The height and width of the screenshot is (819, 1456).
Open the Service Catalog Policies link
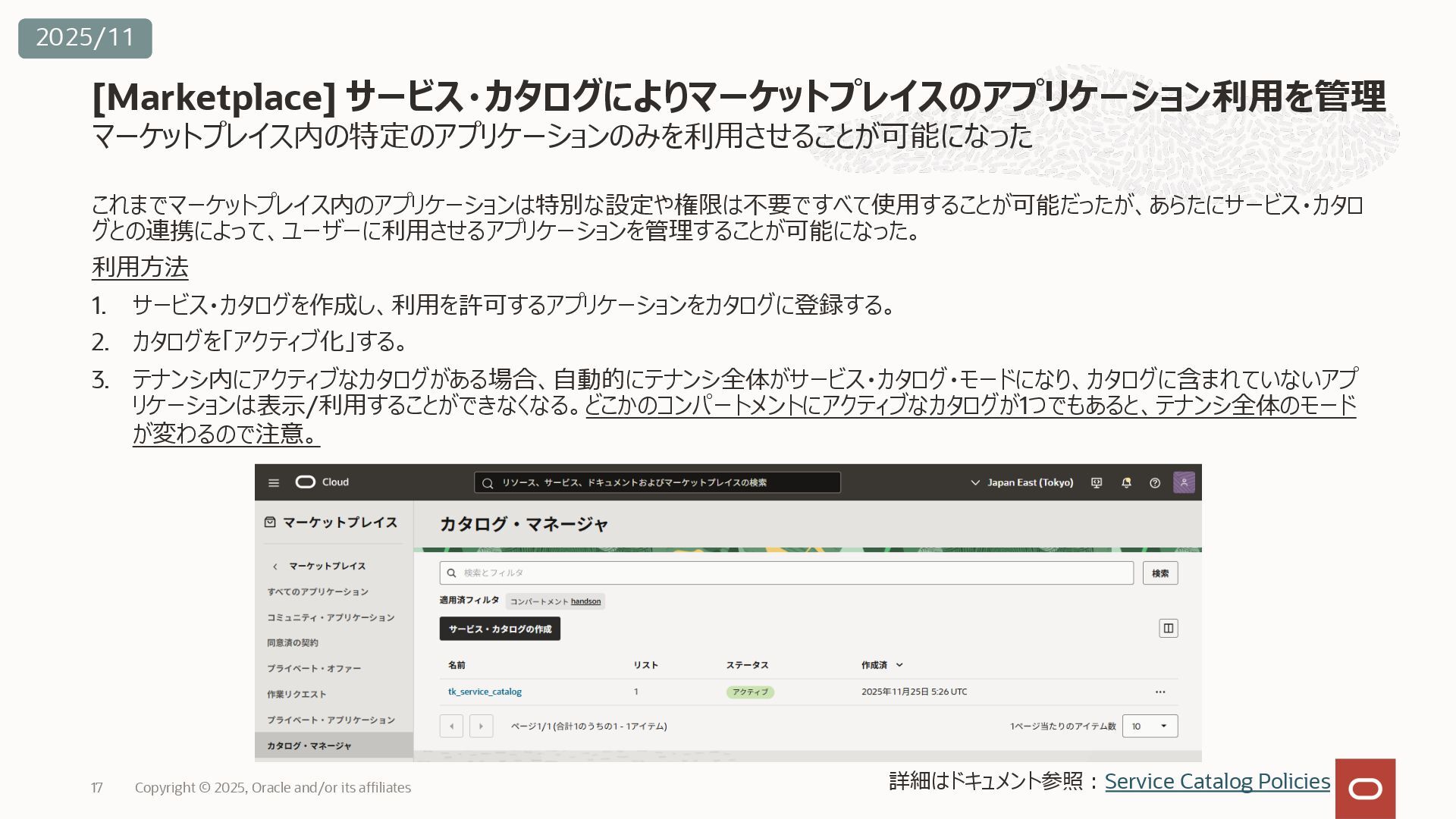1217,781
